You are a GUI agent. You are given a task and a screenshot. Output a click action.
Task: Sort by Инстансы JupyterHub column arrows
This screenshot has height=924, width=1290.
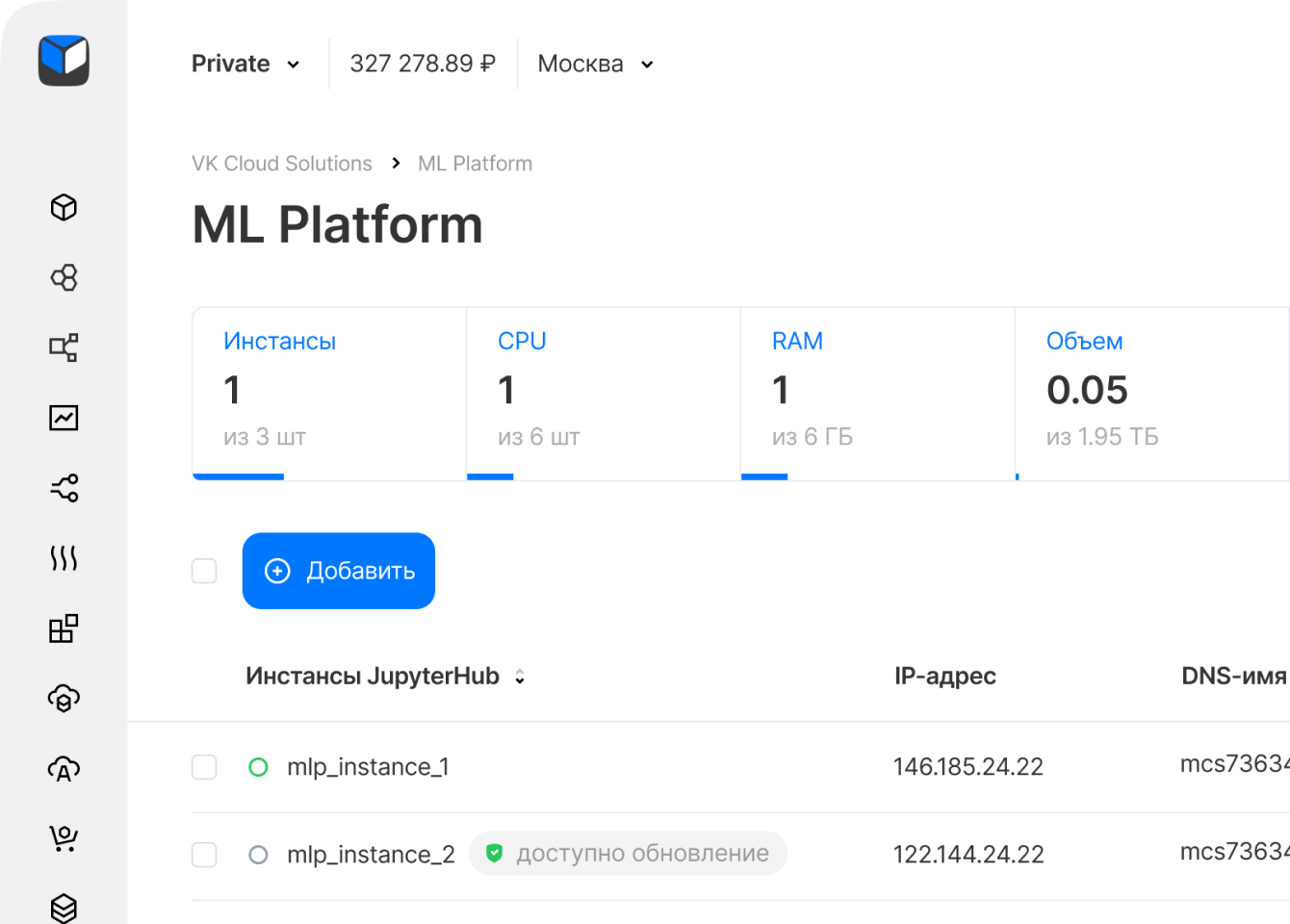coord(520,677)
